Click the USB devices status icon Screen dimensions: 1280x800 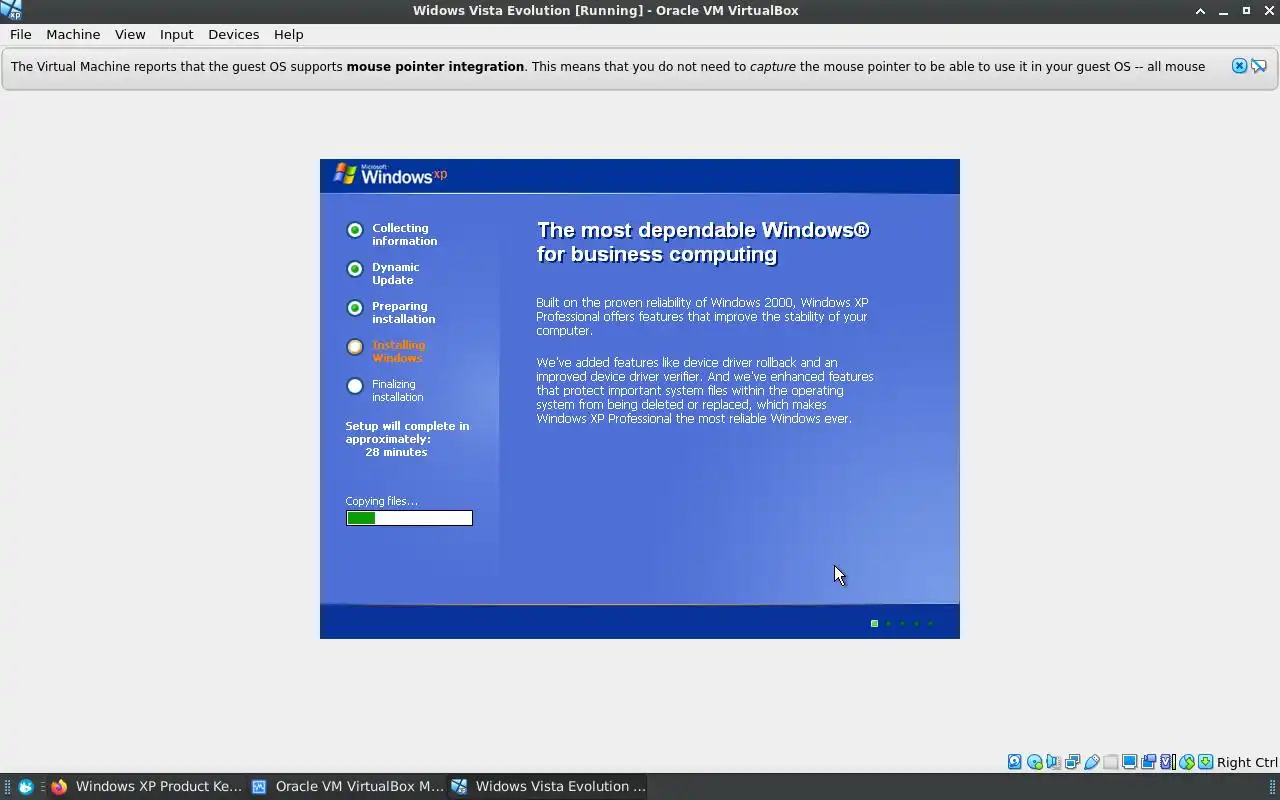1092,762
